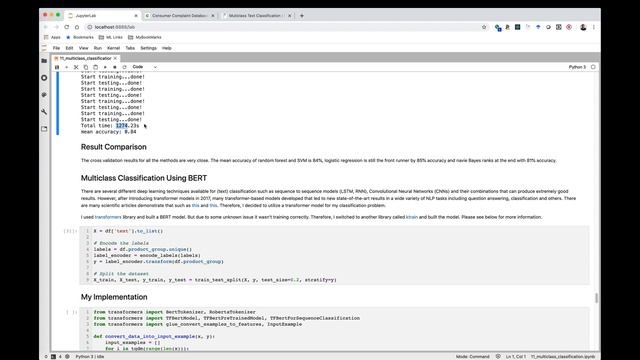Open the Chrome profile avatar

(x=583, y=27)
